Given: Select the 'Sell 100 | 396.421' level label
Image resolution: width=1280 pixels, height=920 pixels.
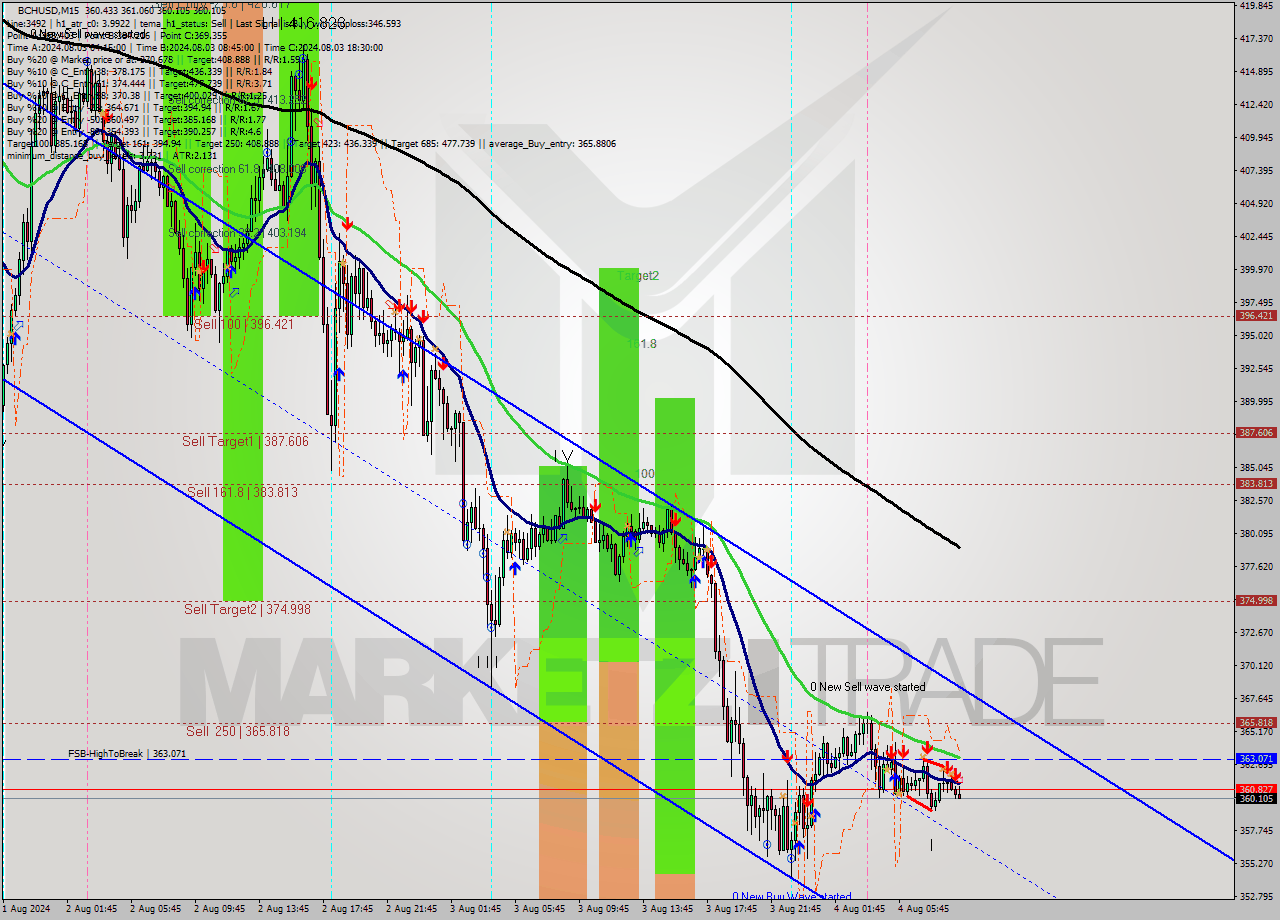Looking at the screenshot, I should point(243,324).
